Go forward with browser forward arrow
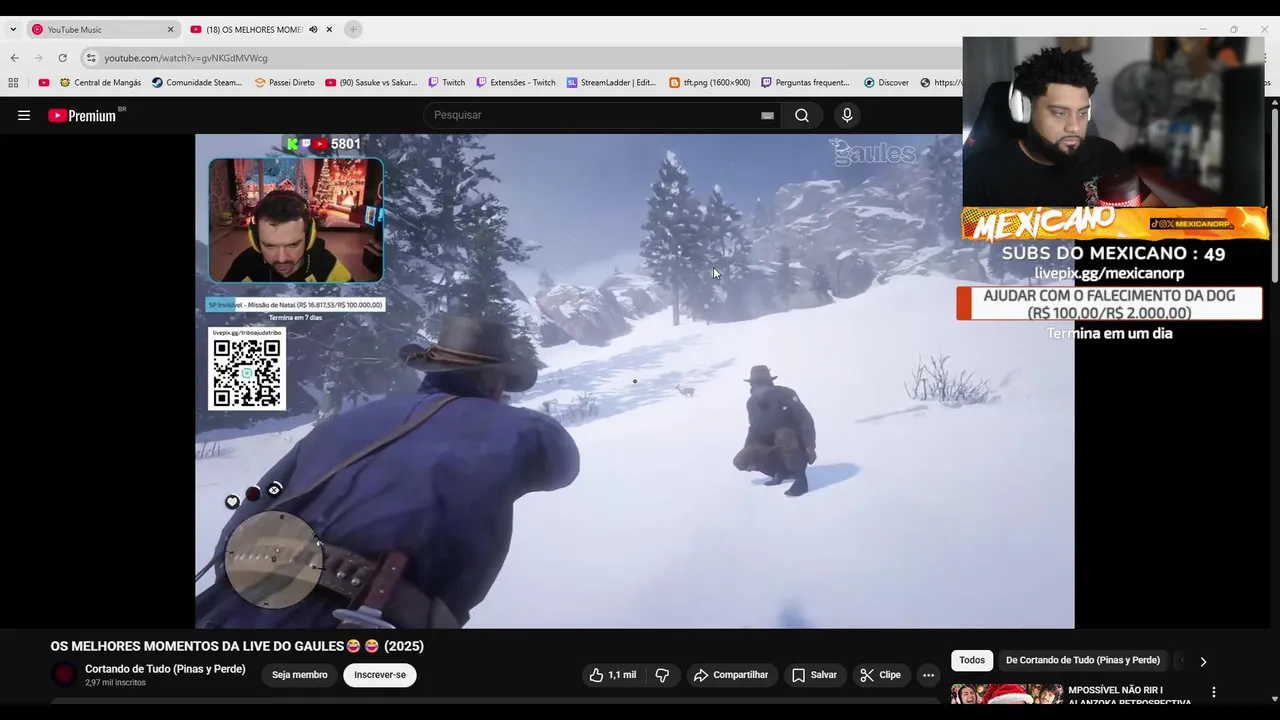Screen dimensions: 1280x720 click(39, 58)
